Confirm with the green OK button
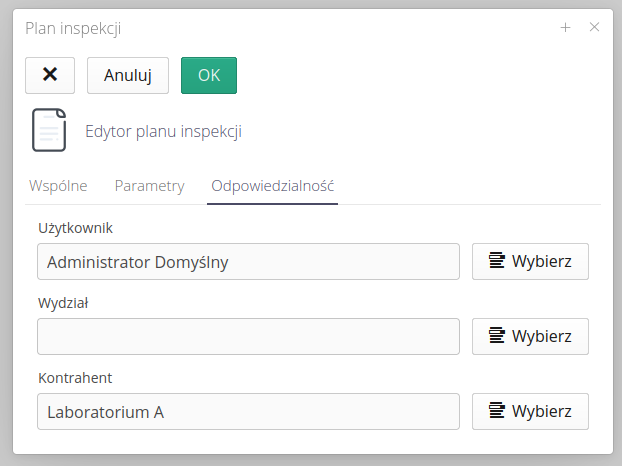The image size is (622, 466). pos(209,76)
